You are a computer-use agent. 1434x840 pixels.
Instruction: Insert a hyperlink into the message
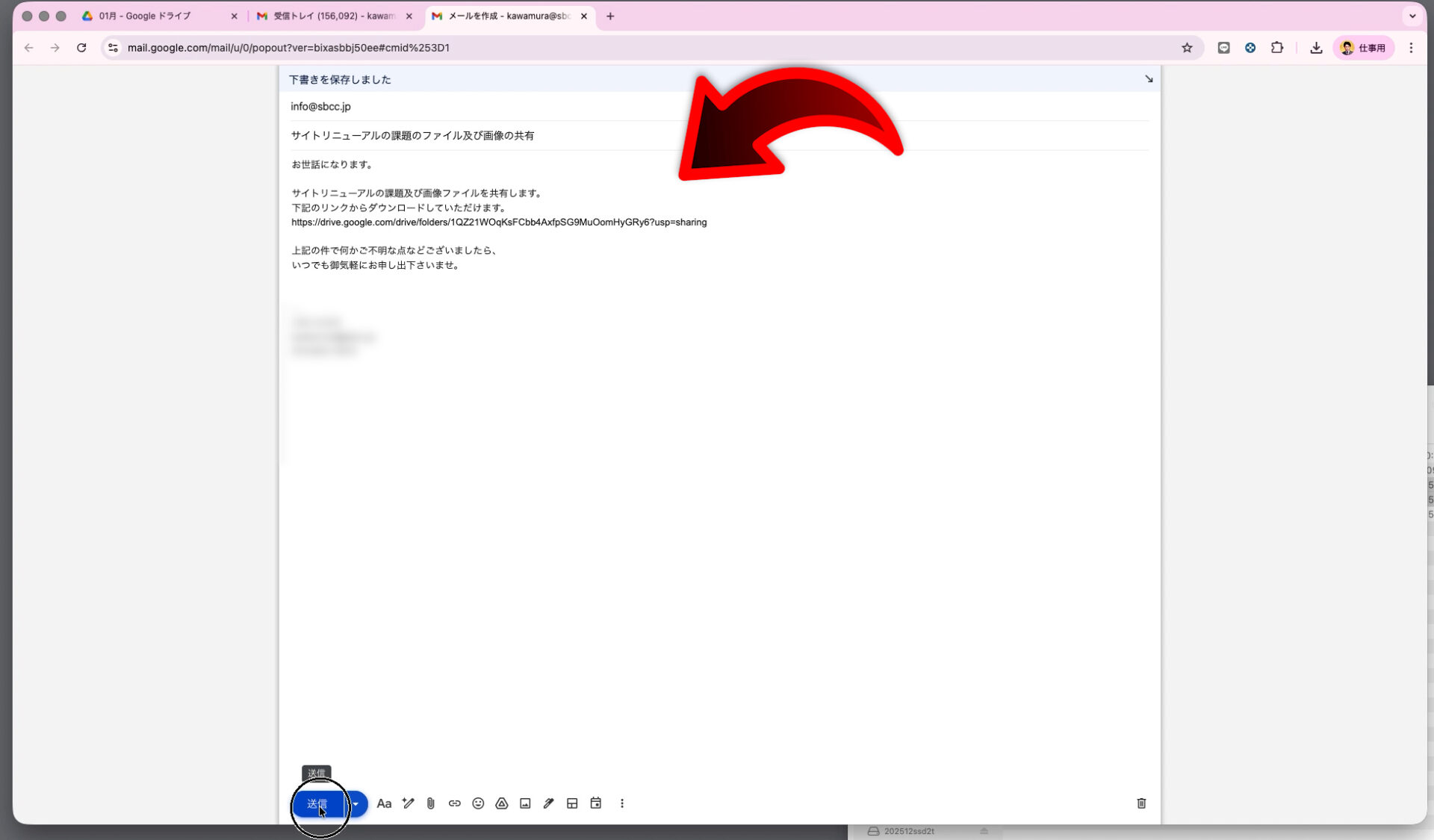tap(454, 803)
